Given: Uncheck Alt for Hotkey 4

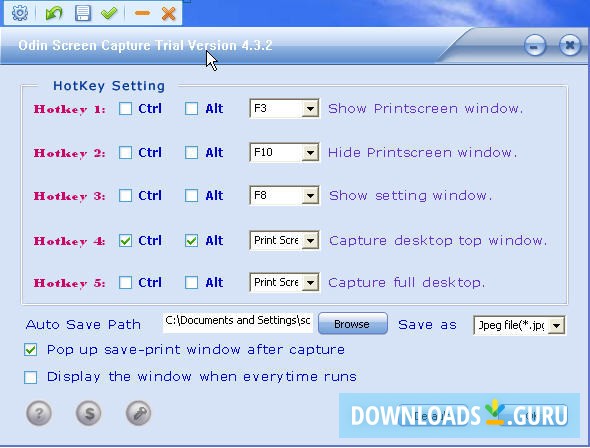Looking at the screenshot, I should pyautogui.click(x=191, y=241).
